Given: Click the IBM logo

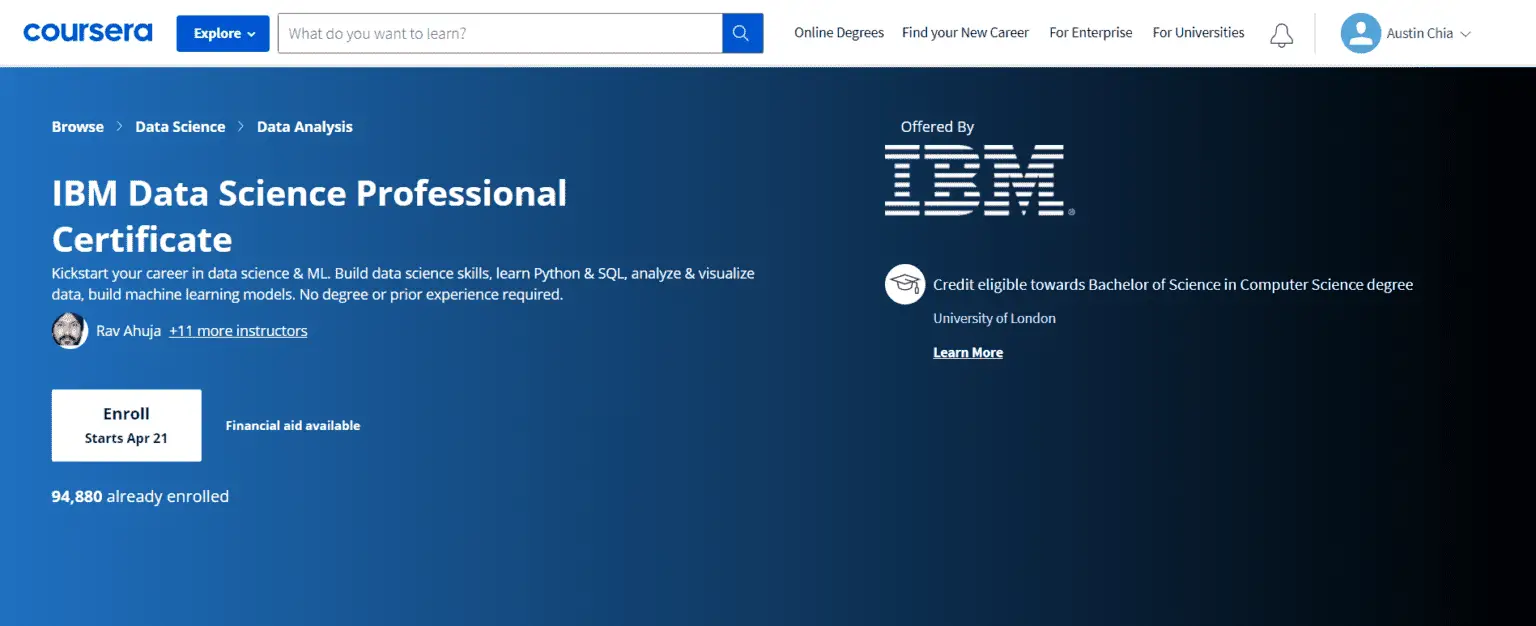Looking at the screenshot, I should (x=979, y=180).
